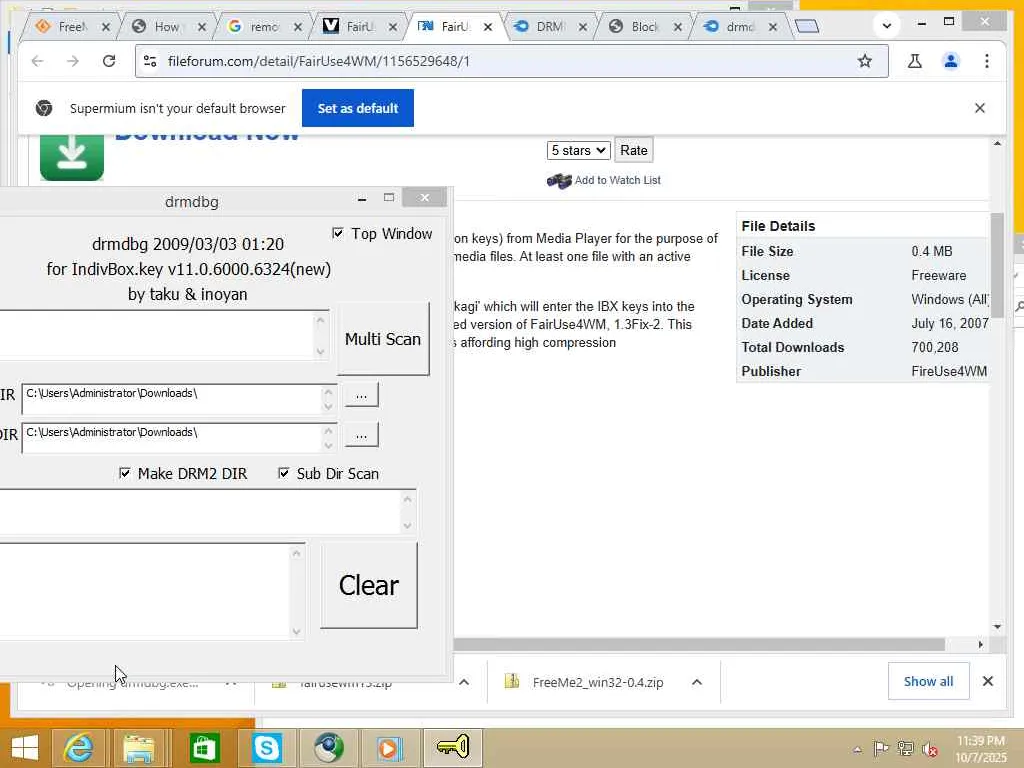This screenshot has height=768, width=1024.
Task: Open Internet Explorer from the taskbar
Action: pyautogui.click(x=78, y=748)
